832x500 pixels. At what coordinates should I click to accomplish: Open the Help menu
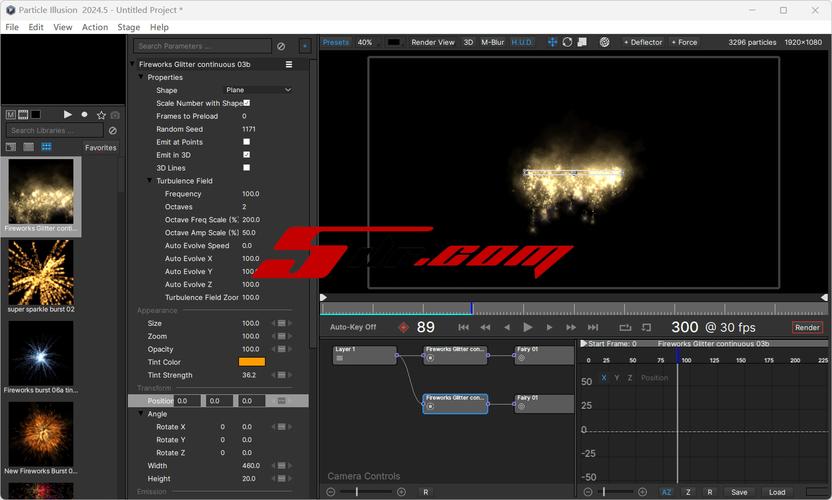pyautogui.click(x=159, y=27)
